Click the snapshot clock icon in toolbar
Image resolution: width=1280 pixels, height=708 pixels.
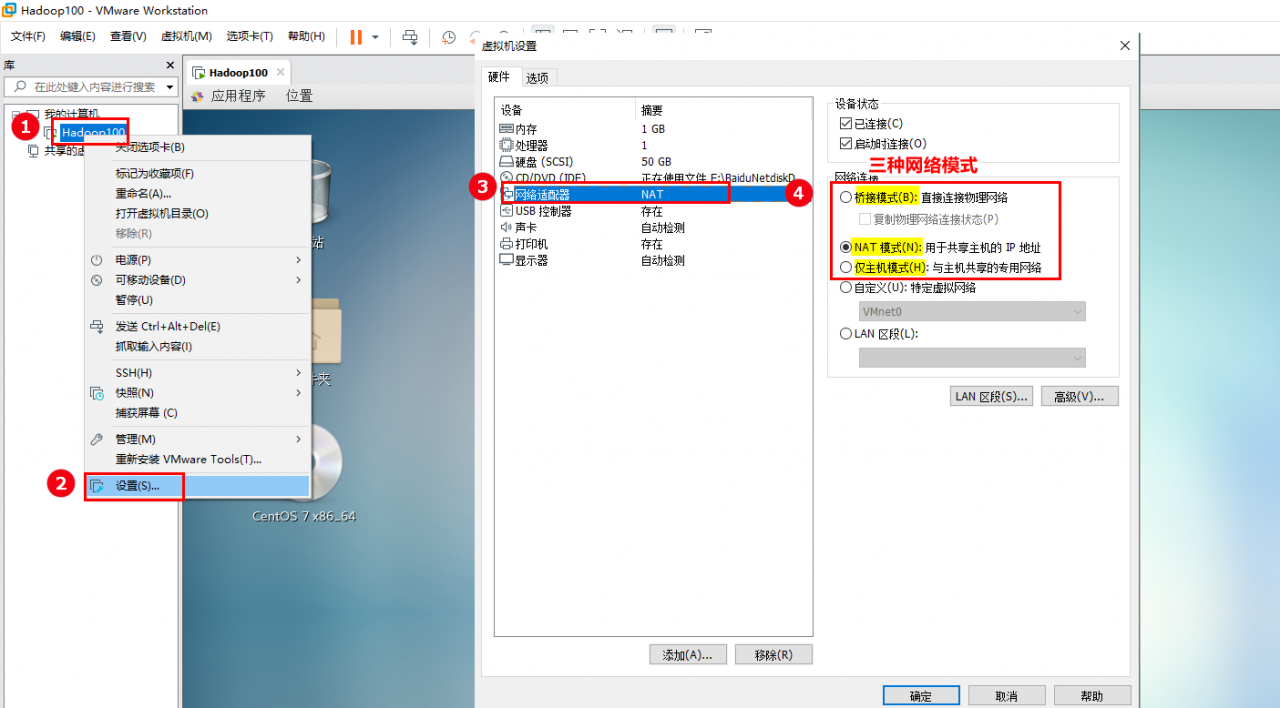click(449, 37)
